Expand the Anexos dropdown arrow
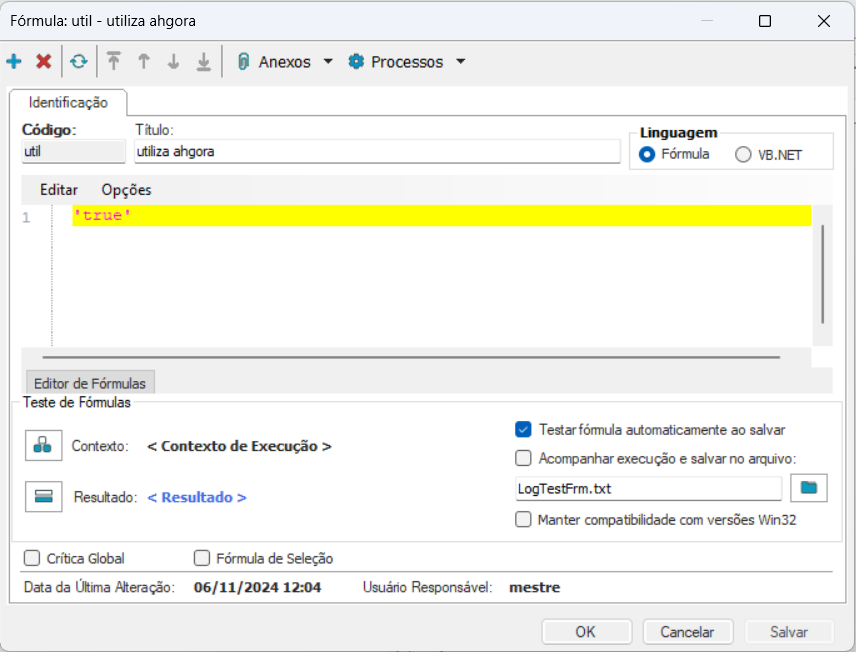 [x=328, y=61]
